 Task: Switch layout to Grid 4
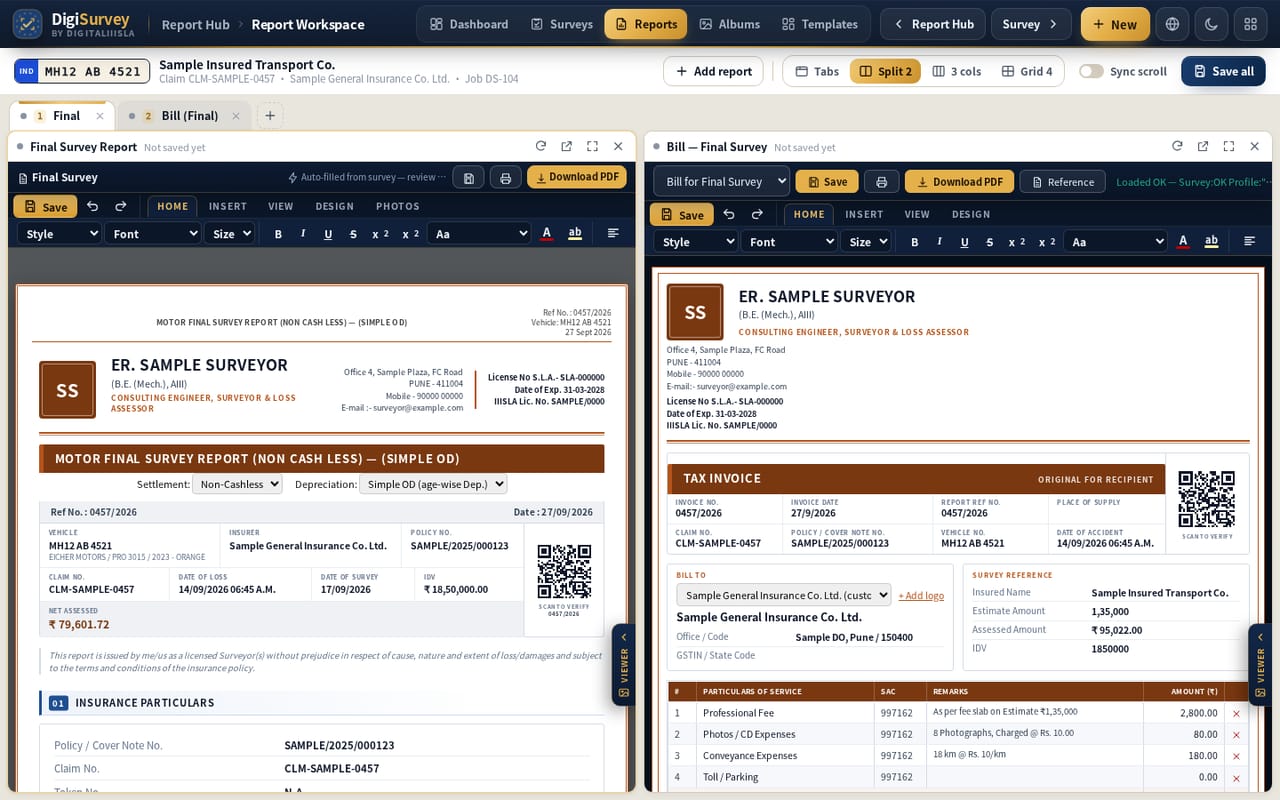pos(1027,71)
